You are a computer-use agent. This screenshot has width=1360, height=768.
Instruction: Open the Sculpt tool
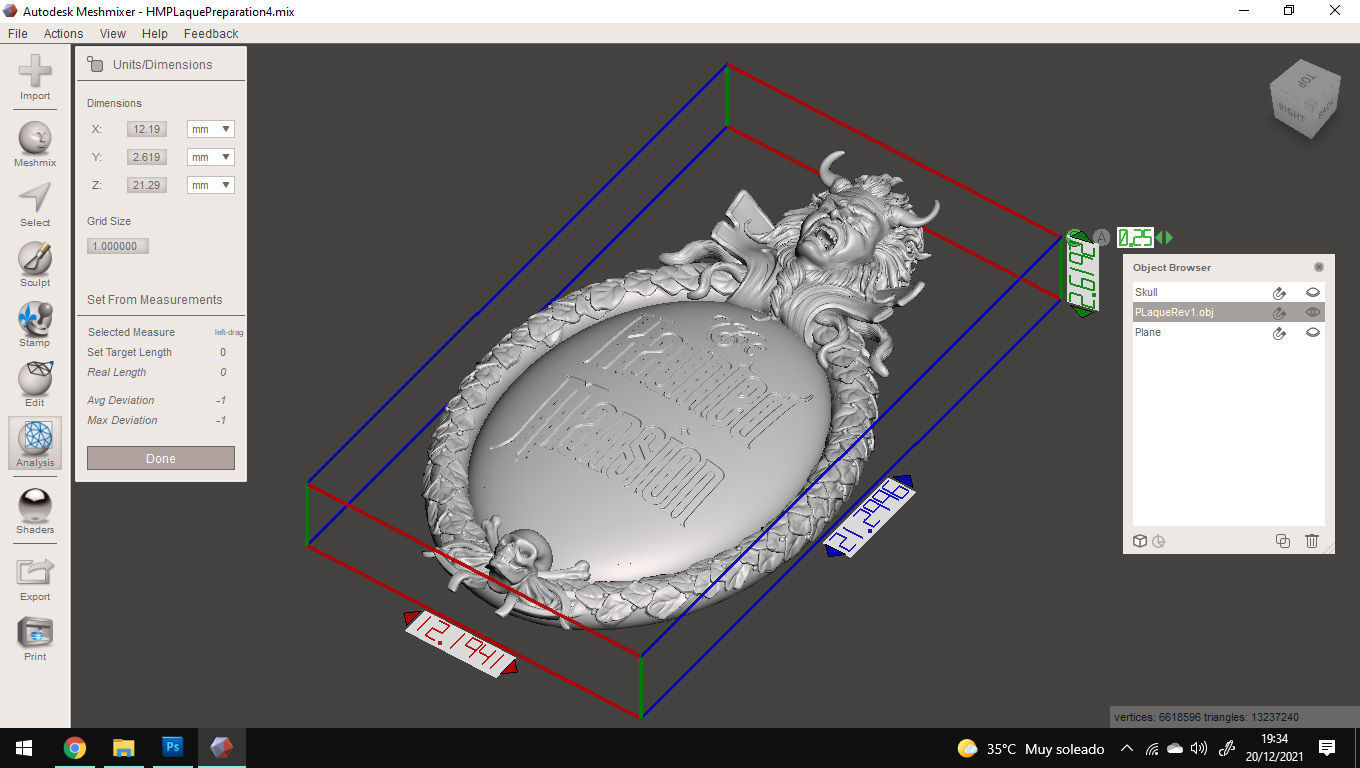[x=35, y=264]
